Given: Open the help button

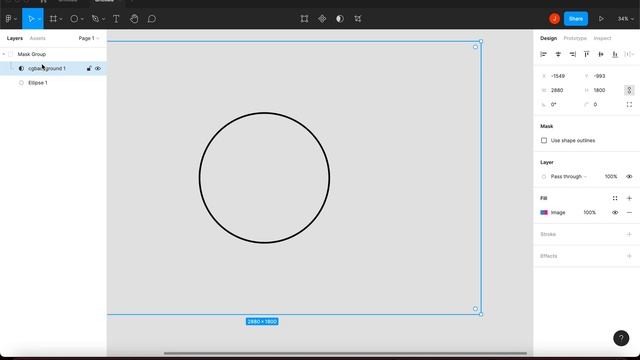Looking at the screenshot, I should coord(621,338).
